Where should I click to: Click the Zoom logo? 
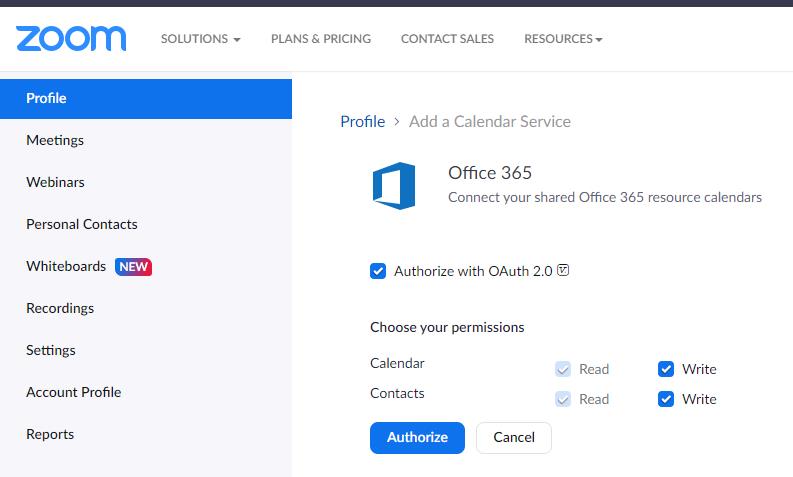pos(71,39)
